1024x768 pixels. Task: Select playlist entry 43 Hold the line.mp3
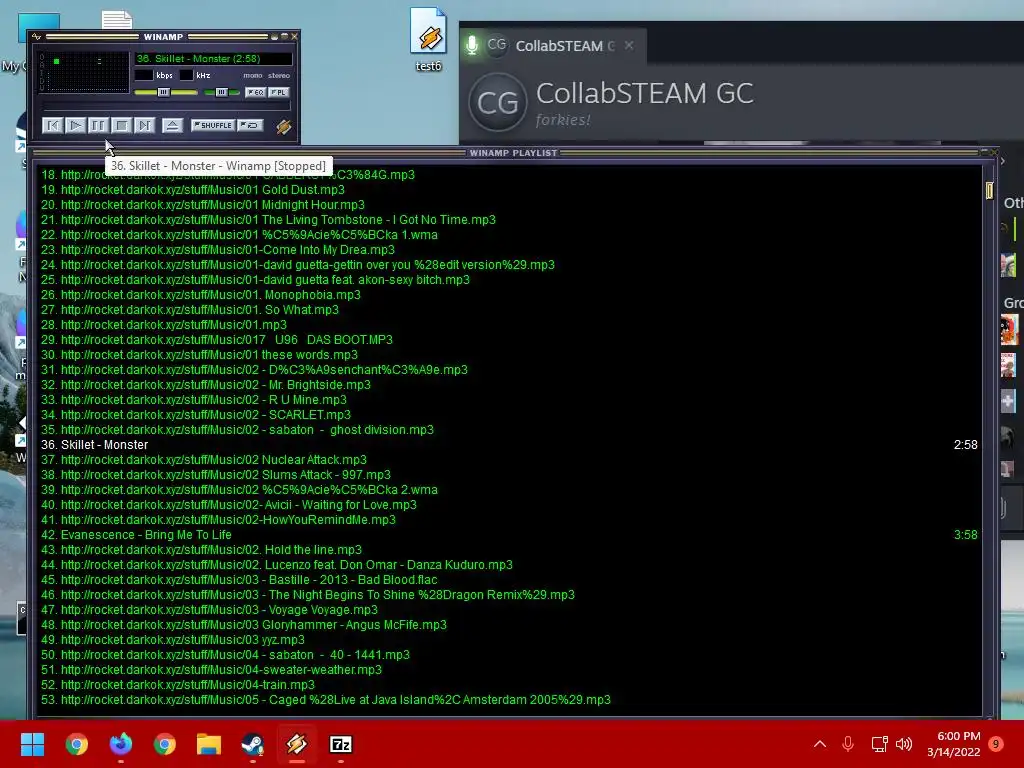509,550
